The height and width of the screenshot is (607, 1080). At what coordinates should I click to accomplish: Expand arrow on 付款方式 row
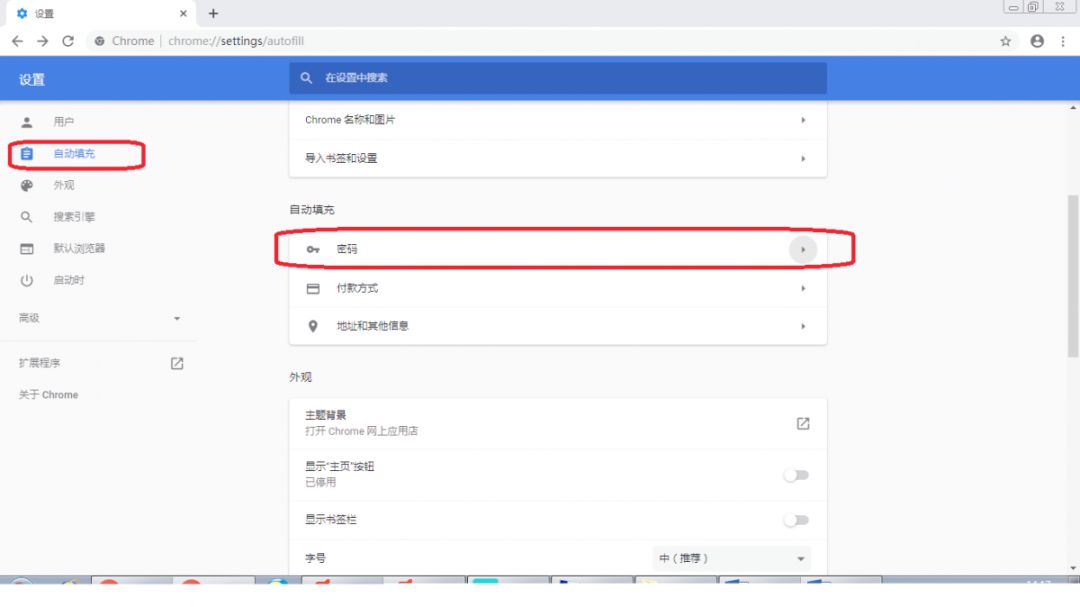803,288
